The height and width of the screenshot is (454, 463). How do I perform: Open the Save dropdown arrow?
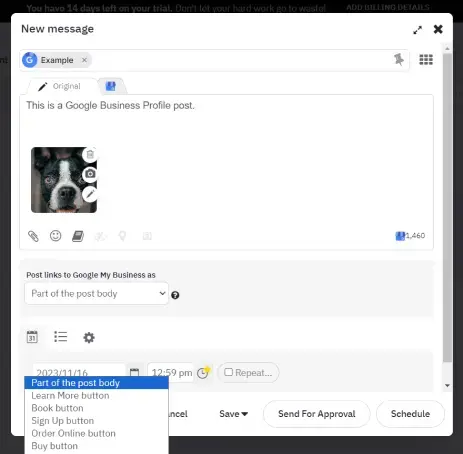point(245,414)
